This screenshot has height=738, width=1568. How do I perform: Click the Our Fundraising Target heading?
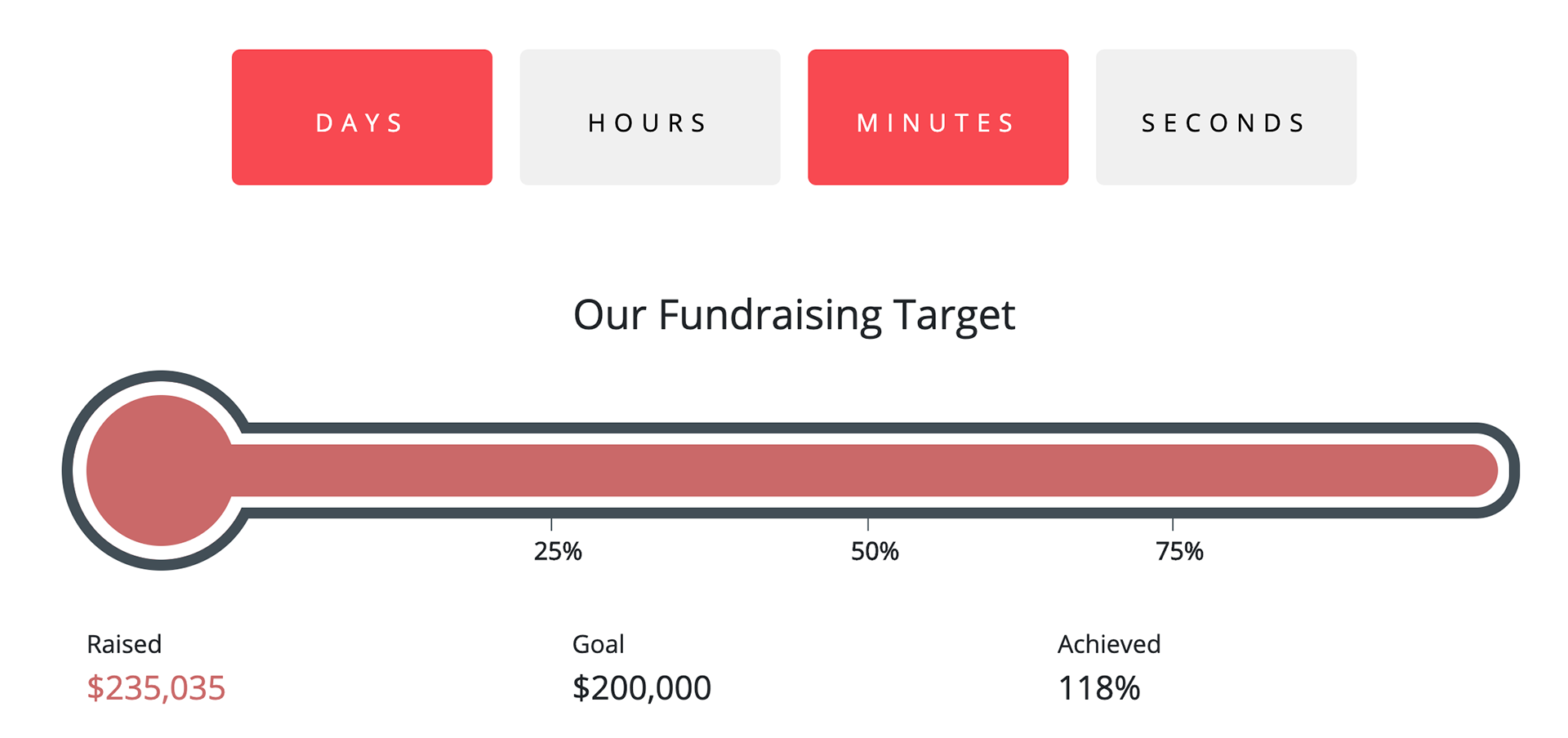pyautogui.click(x=794, y=316)
